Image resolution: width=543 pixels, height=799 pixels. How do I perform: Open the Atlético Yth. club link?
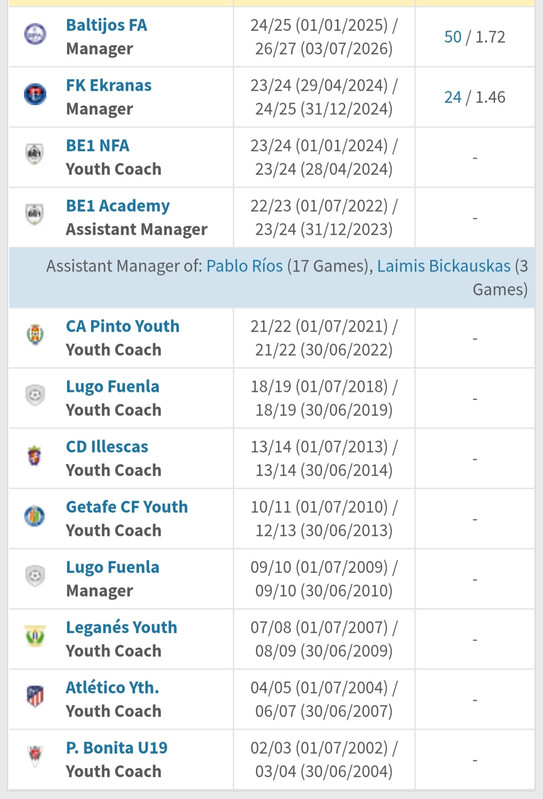[113, 687]
